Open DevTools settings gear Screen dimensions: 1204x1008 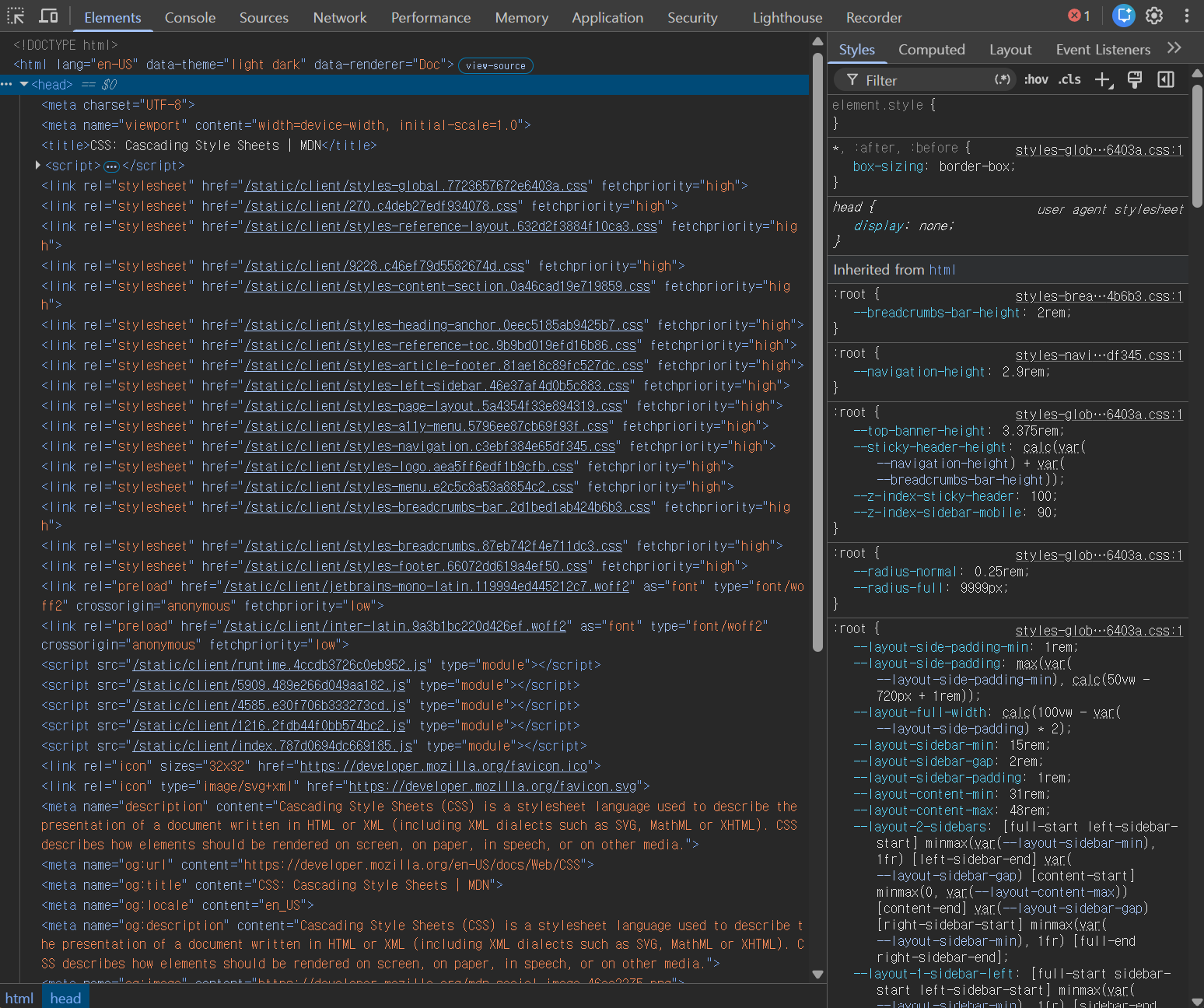1154,16
